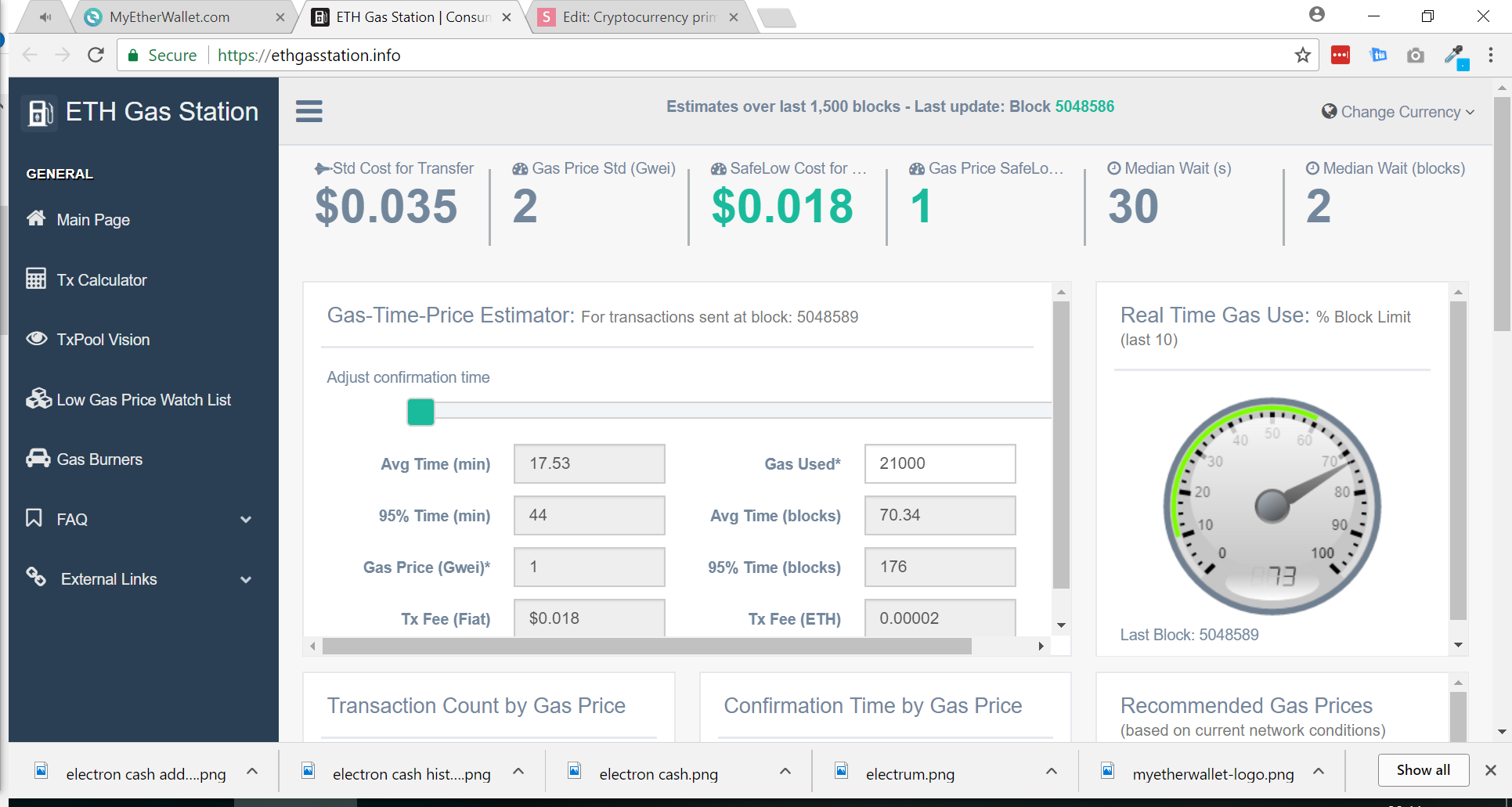Open options for myetherwallet-logo.png download
The width and height of the screenshot is (1512, 807).
[x=1319, y=772]
